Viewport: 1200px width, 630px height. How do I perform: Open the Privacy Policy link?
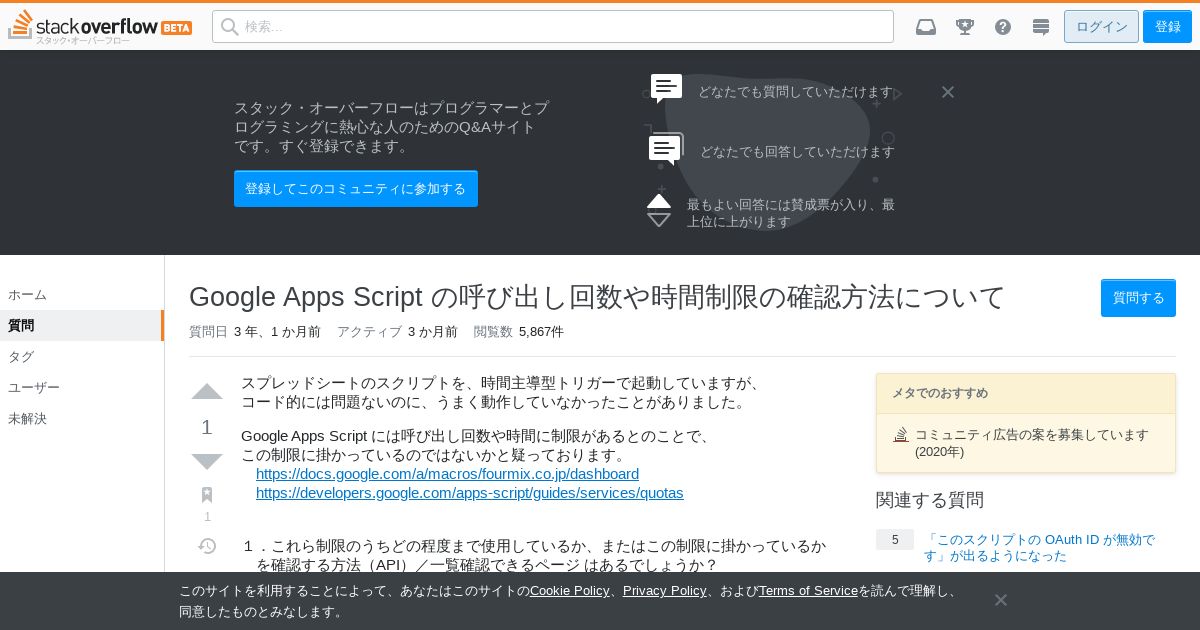[665, 591]
